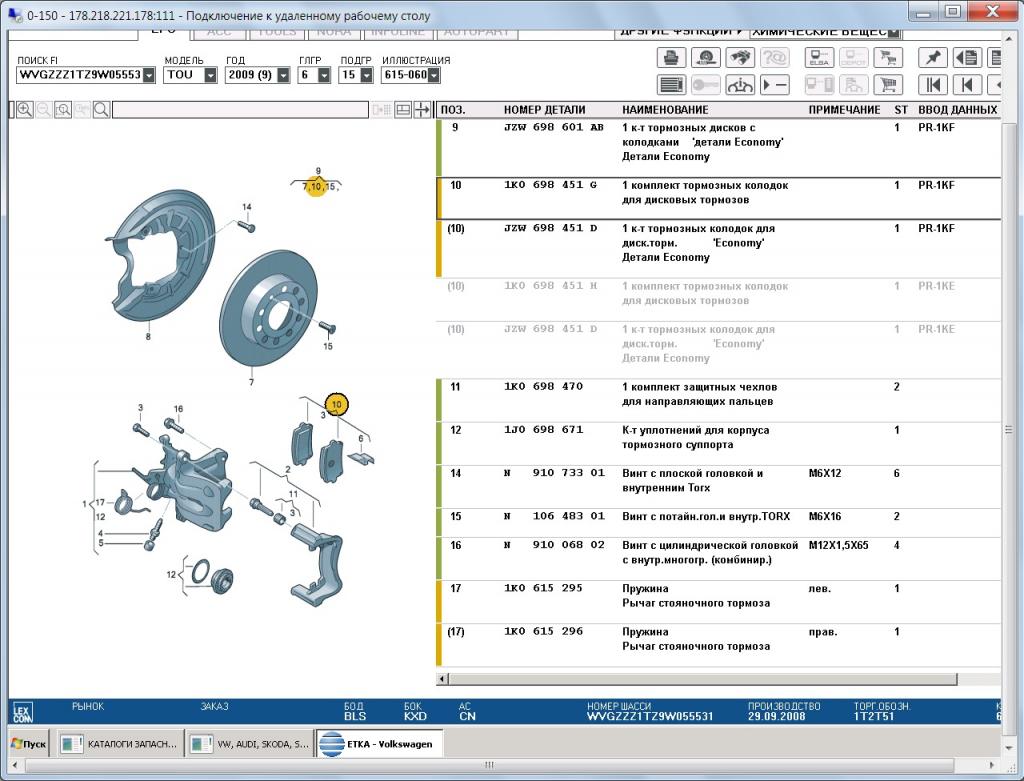
Task: Open the ГЛГР dropdown showing 6
Action: (x=324, y=75)
